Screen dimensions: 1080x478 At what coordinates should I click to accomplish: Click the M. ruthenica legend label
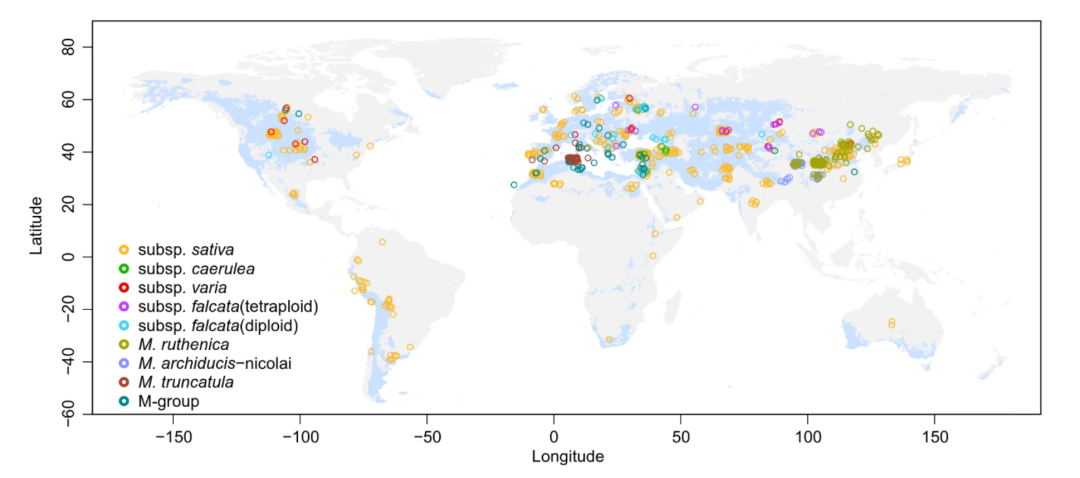point(183,344)
